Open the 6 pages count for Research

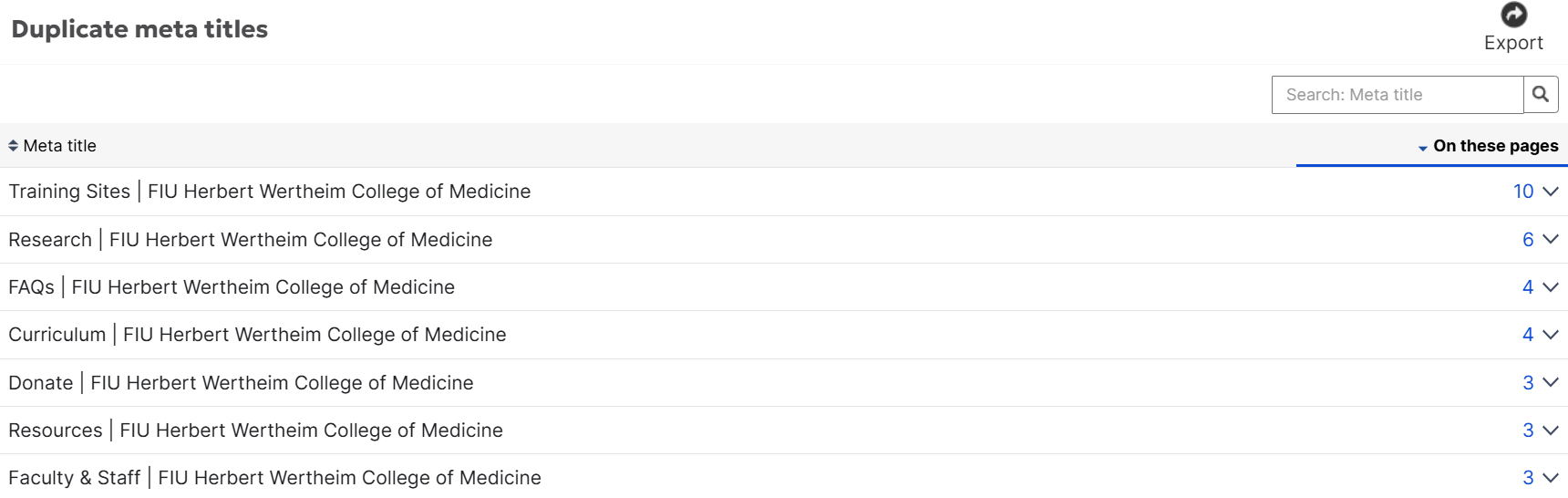[x=1528, y=239]
